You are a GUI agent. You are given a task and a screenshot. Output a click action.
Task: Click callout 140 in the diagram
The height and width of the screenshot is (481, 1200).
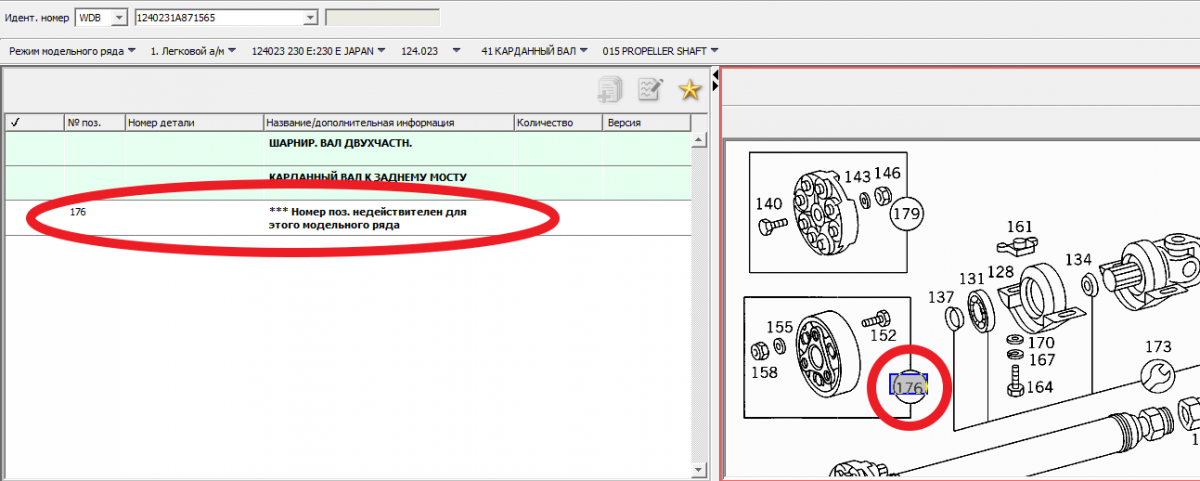769,204
